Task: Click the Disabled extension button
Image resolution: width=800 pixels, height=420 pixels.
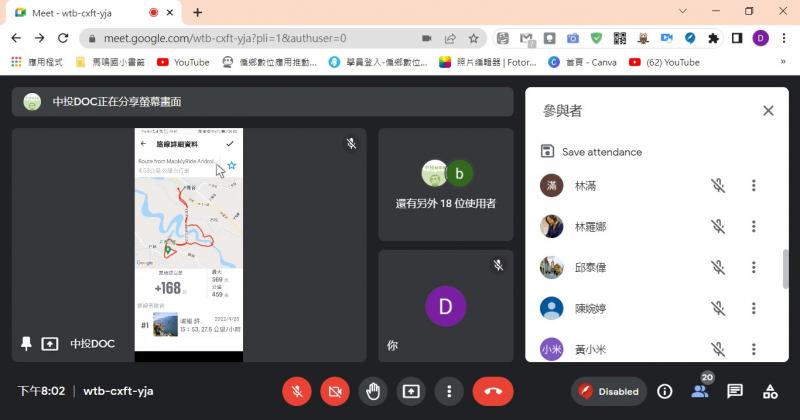Action: 609,391
